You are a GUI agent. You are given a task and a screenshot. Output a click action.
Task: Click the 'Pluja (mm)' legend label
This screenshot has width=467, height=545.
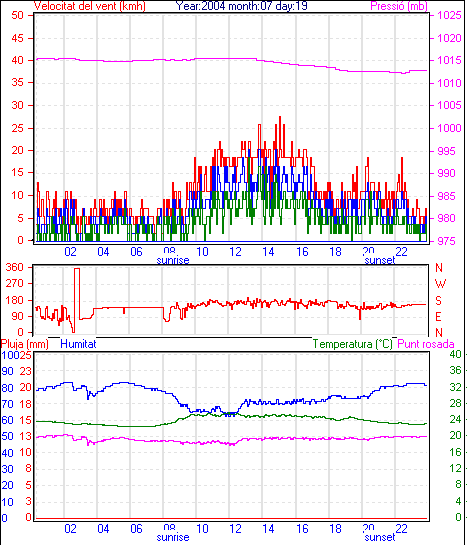24,344
